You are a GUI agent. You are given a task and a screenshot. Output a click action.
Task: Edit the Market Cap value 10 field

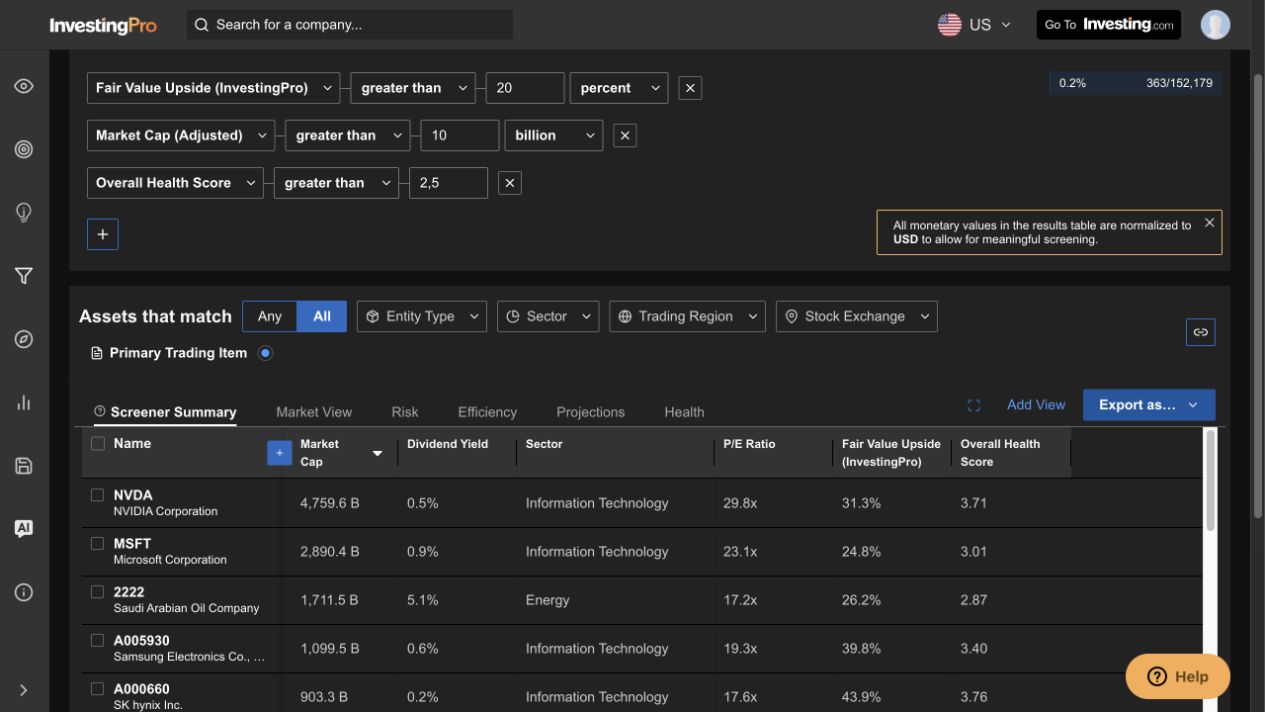pos(460,135)
